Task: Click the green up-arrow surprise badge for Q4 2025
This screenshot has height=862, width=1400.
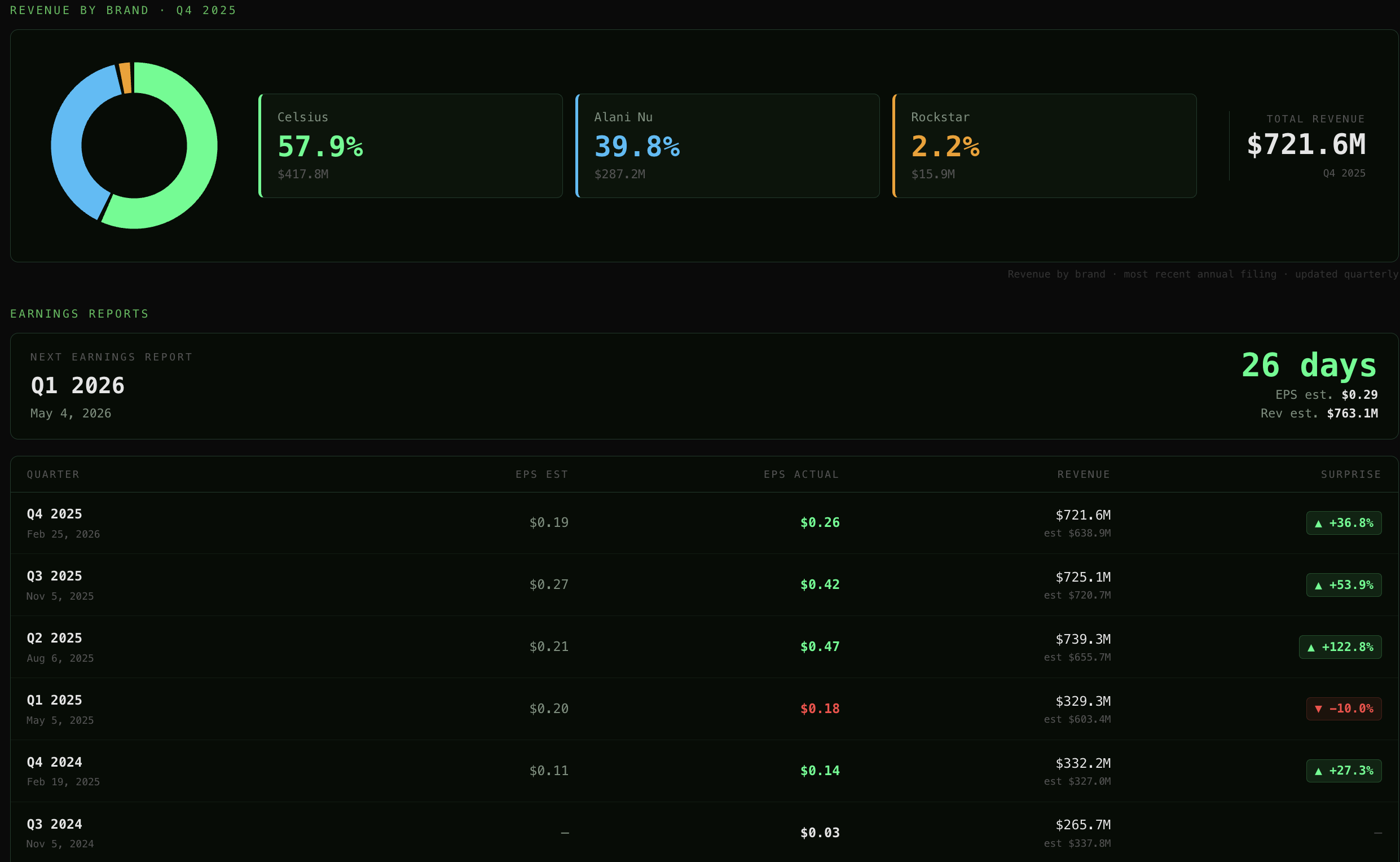Action: 1344,522
